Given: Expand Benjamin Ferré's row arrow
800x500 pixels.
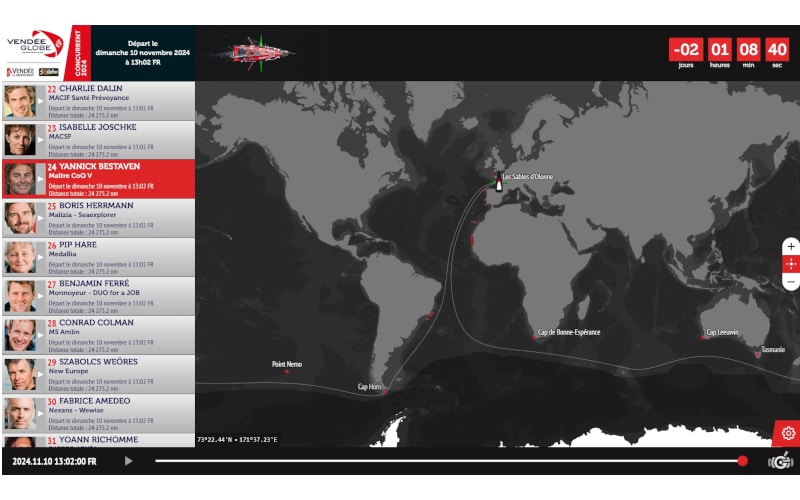Looking at the screenshot, I should click(40, 296).
